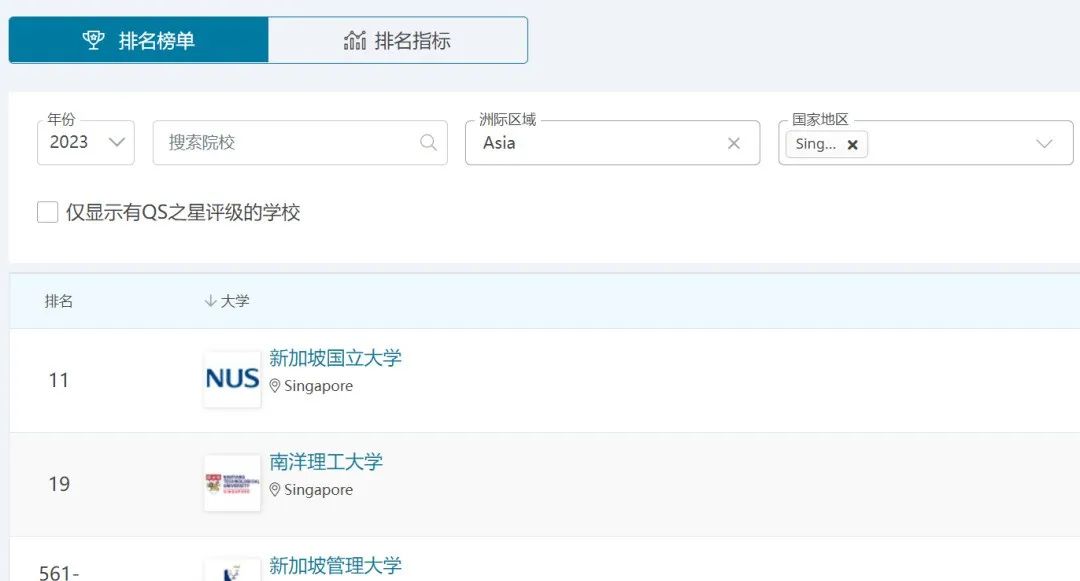The width and height of the screenshot is (1080, 581).
Task: Switch to the 排名榜单 tab
Action: click(138, 40)
